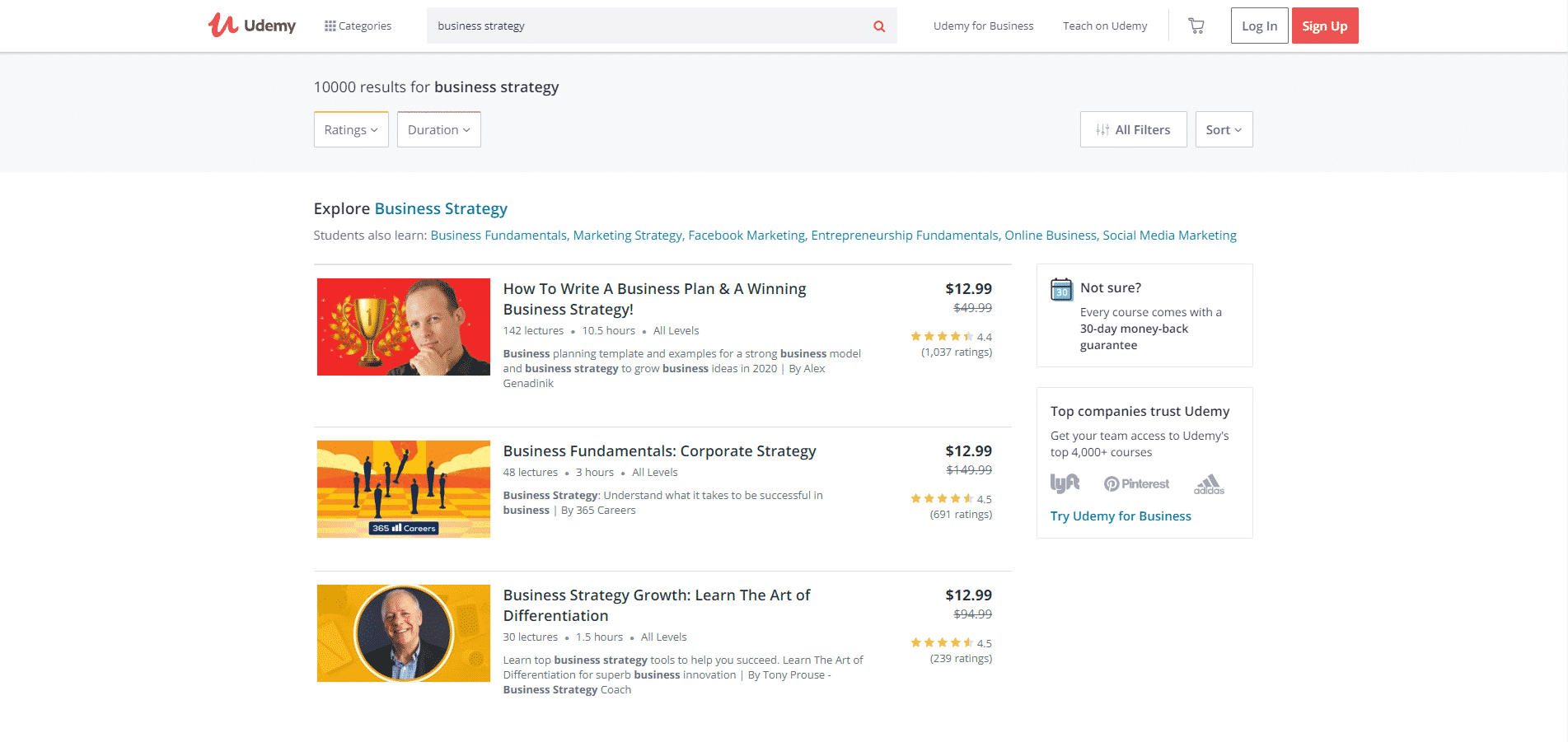Click the Sign Up button
1568x742 pixels.
tap(1325, 26)
